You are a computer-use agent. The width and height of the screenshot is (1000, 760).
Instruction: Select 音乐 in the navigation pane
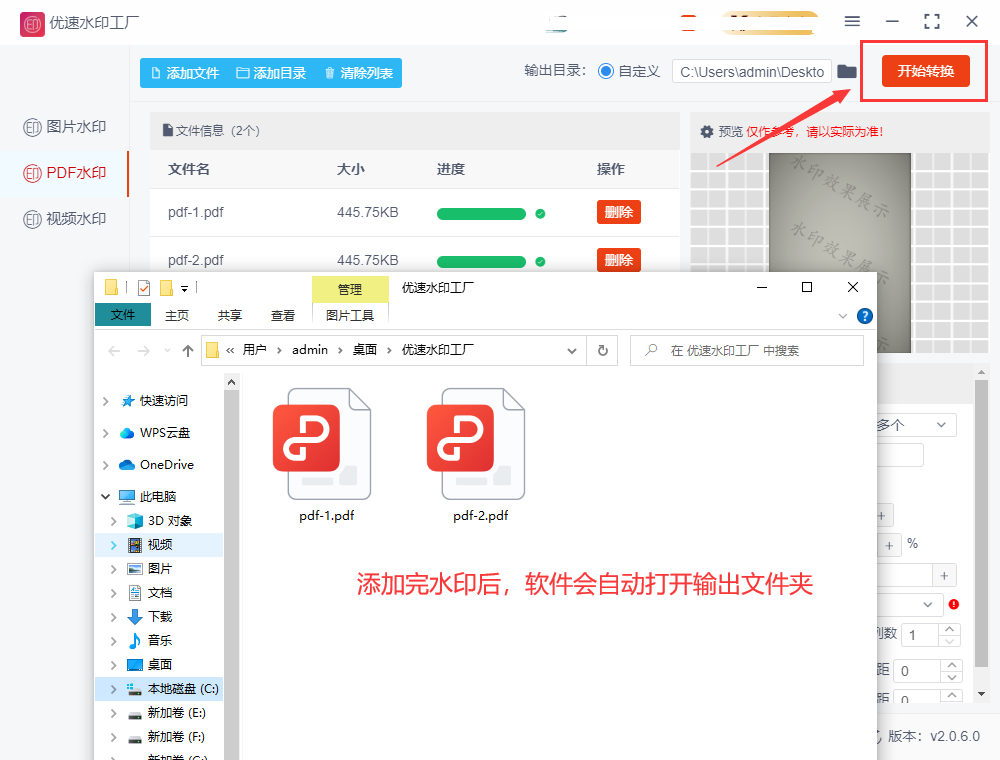pyautogui.click(x=159, y=641)
